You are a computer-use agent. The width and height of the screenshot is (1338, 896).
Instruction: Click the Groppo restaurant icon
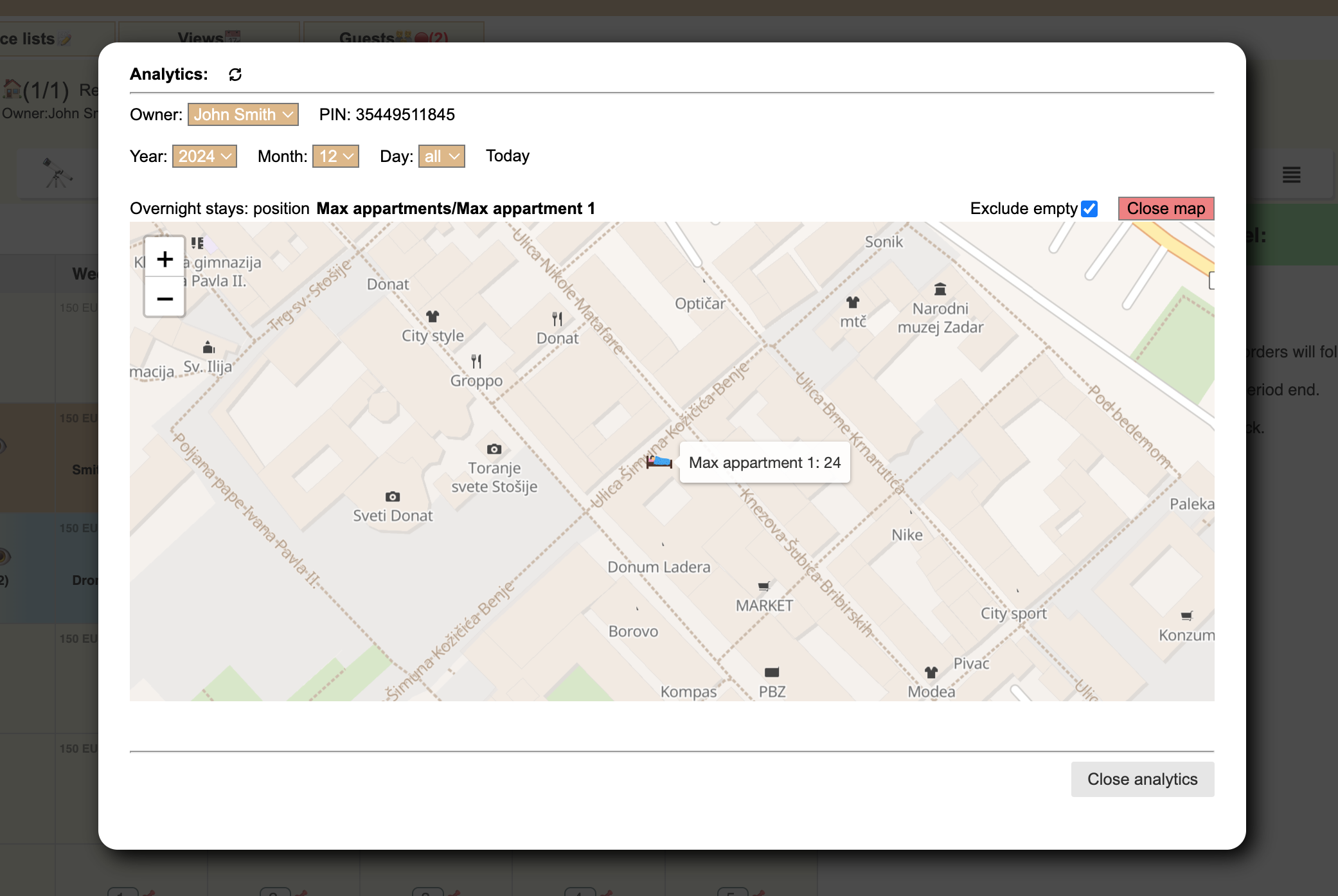[x=476, y=361]
